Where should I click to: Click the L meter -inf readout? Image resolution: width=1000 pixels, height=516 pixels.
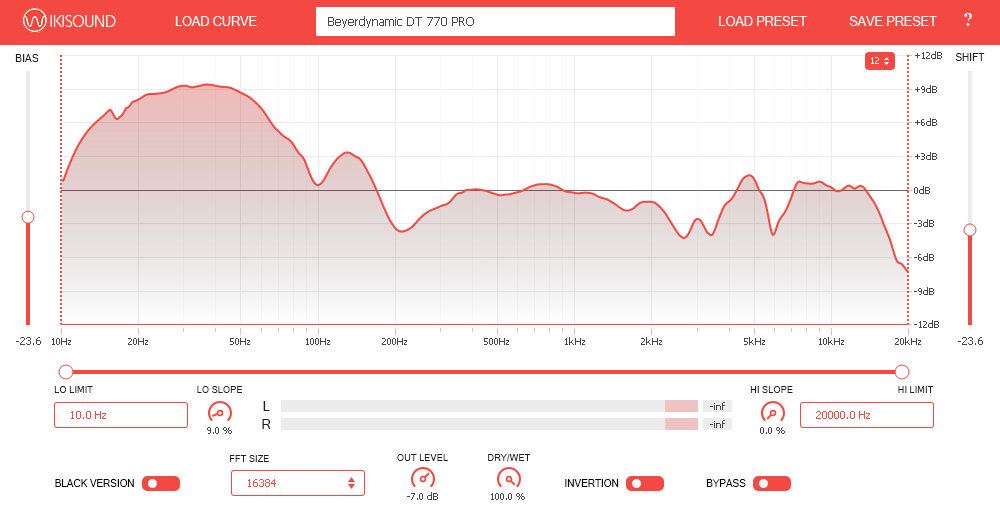[717, 406]
